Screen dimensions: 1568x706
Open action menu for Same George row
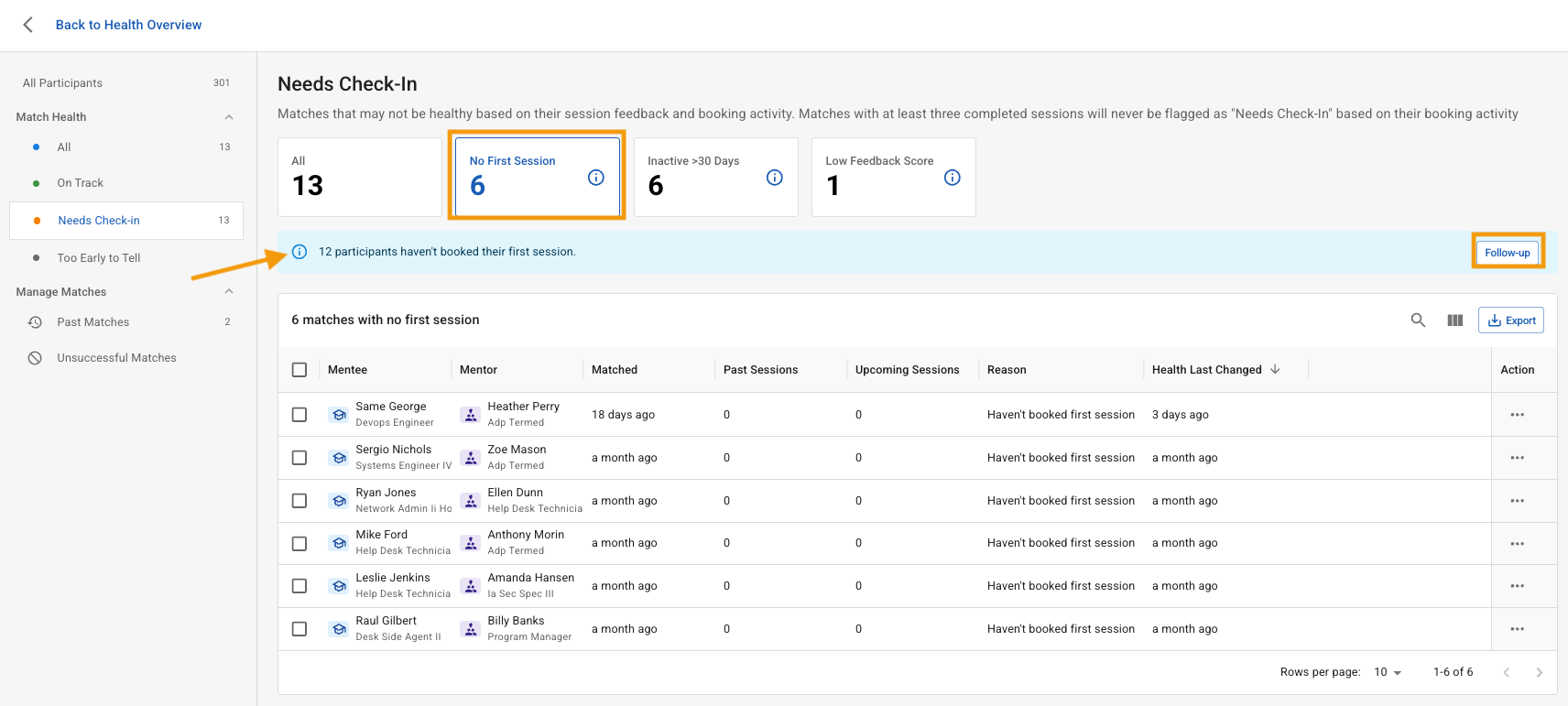[x=1517, y=415]
